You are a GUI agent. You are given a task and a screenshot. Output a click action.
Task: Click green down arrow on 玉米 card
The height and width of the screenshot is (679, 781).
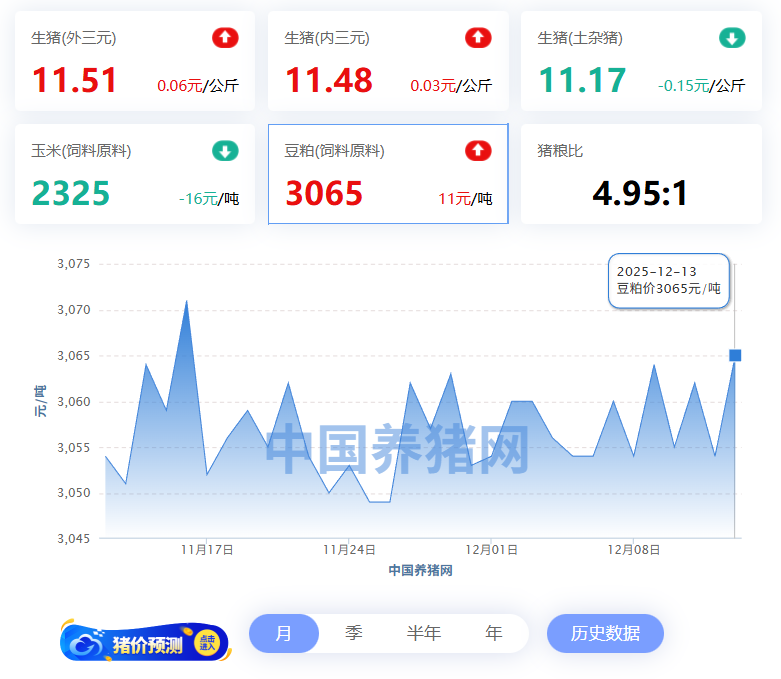point(225,151)
